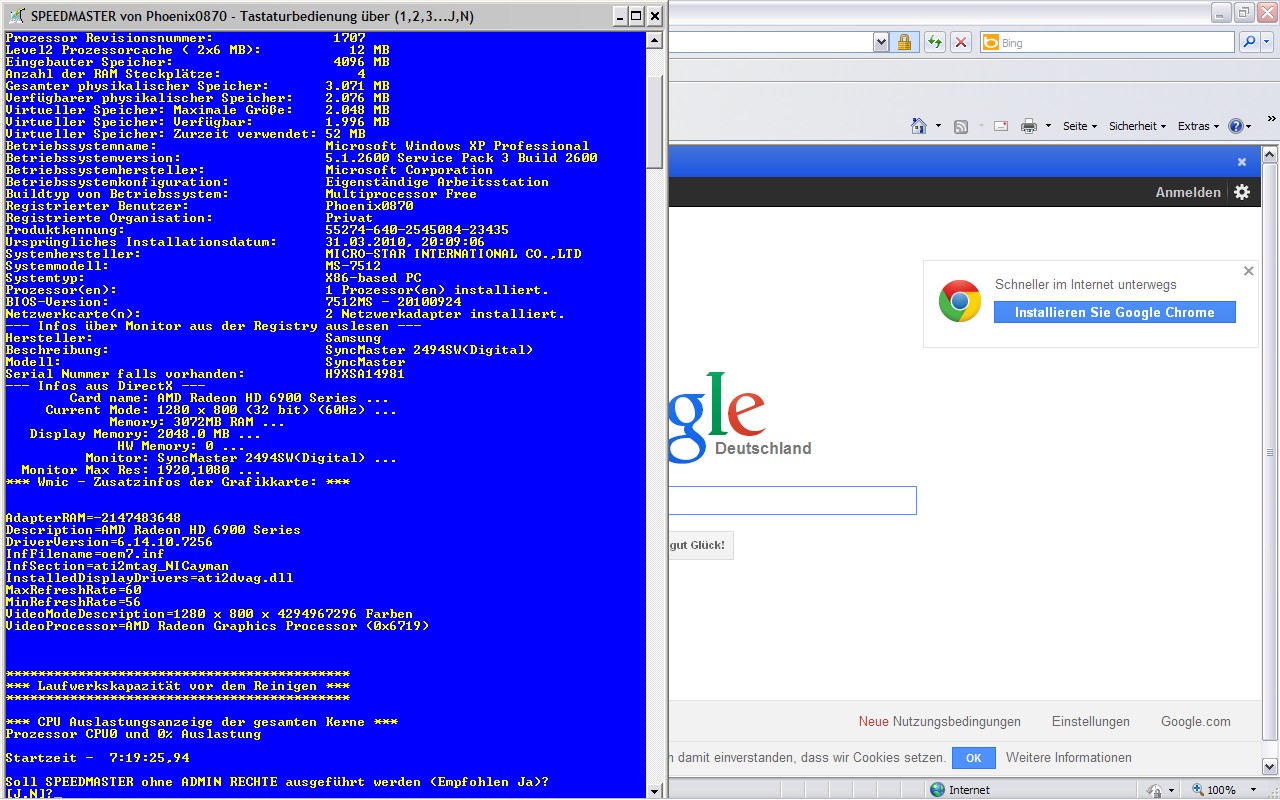The image size is (1280, 800).
Task: Open the Google.com link
Action: (x=1195, y=721)
